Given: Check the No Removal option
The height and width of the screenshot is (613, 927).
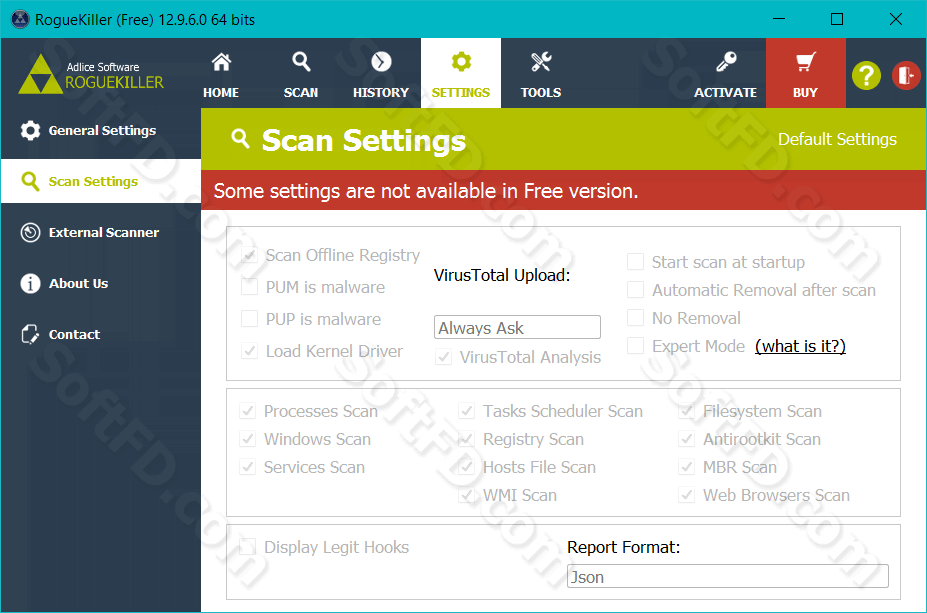Looking at the screenshot, I should (636, 318).
